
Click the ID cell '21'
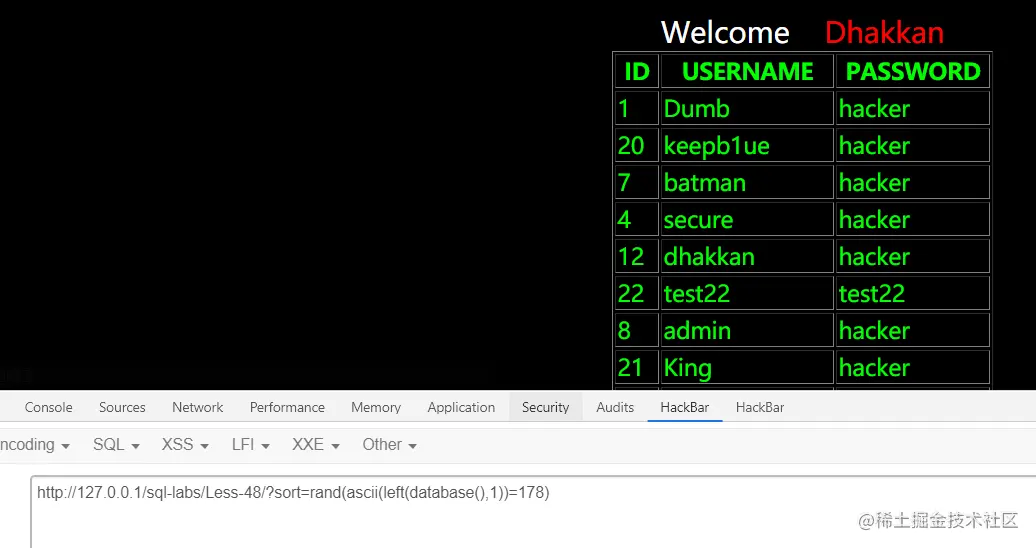pos(637,368)
